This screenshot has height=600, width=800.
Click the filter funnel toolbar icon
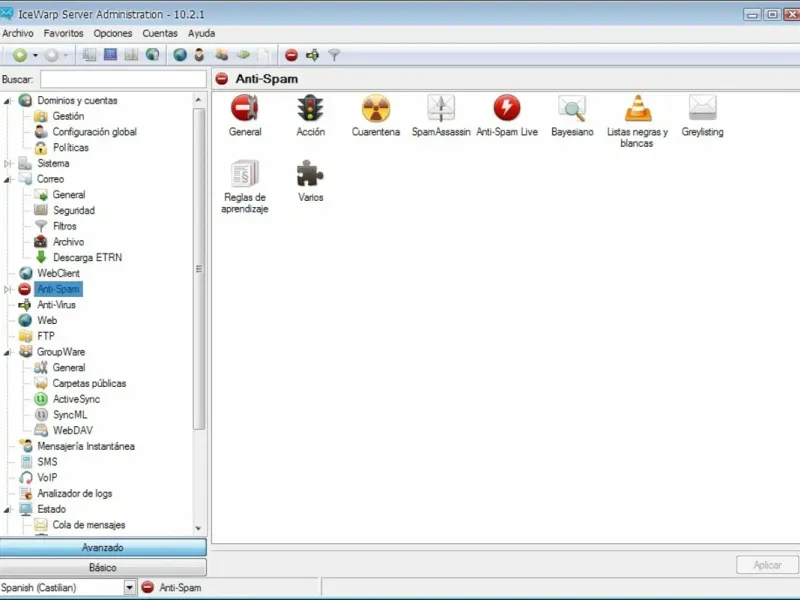point(334,55)
